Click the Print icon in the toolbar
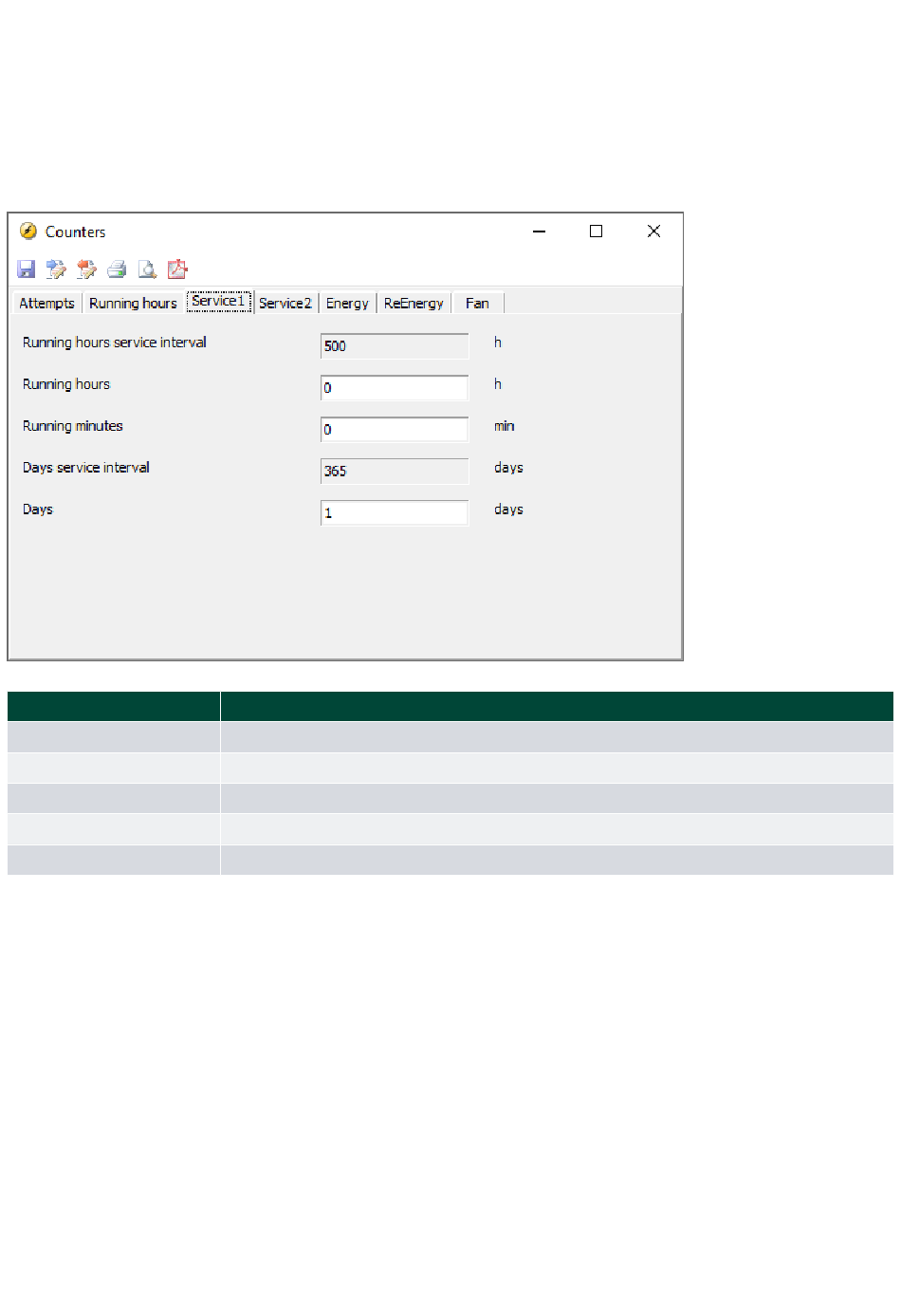 coord(117,269)
